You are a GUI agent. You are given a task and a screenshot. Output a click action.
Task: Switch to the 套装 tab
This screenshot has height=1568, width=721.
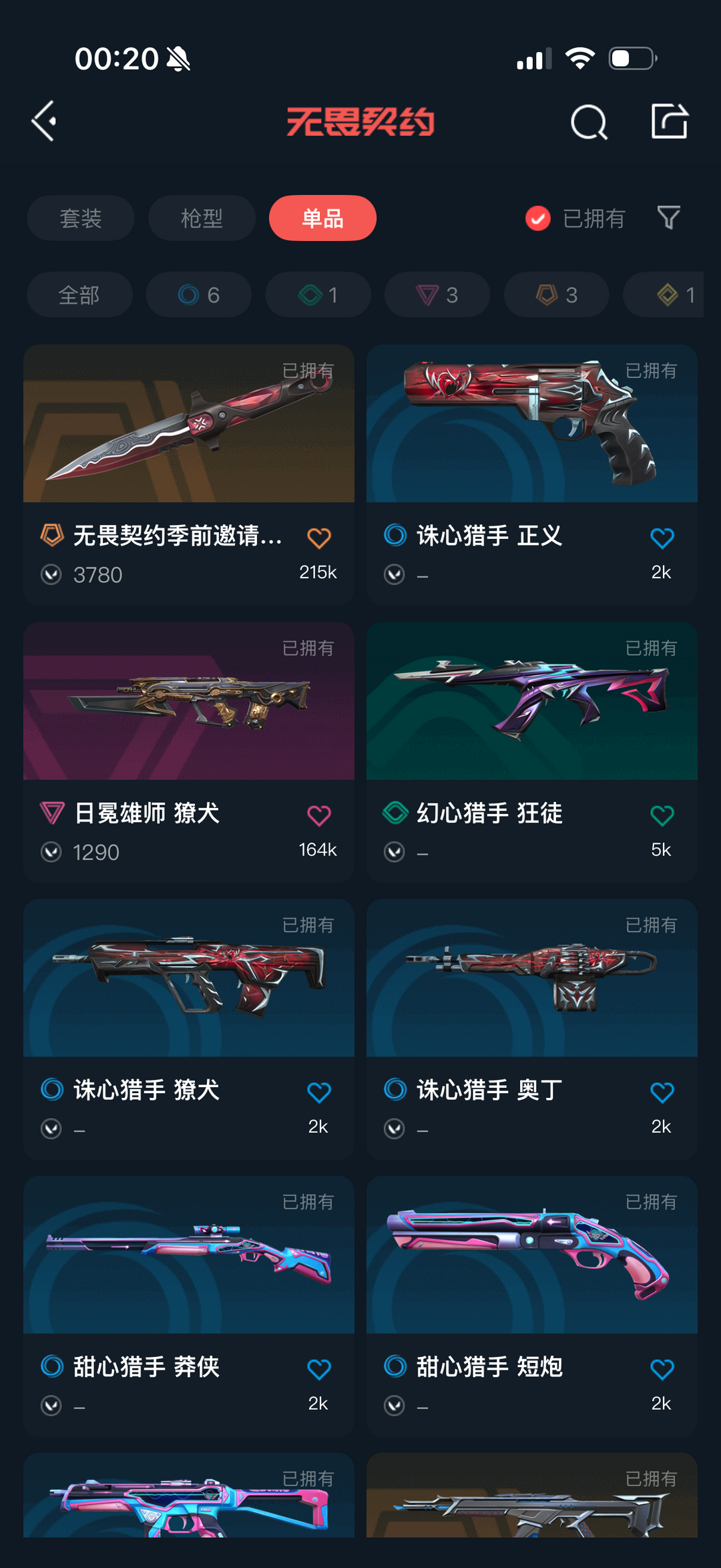[x=81, y=218]
